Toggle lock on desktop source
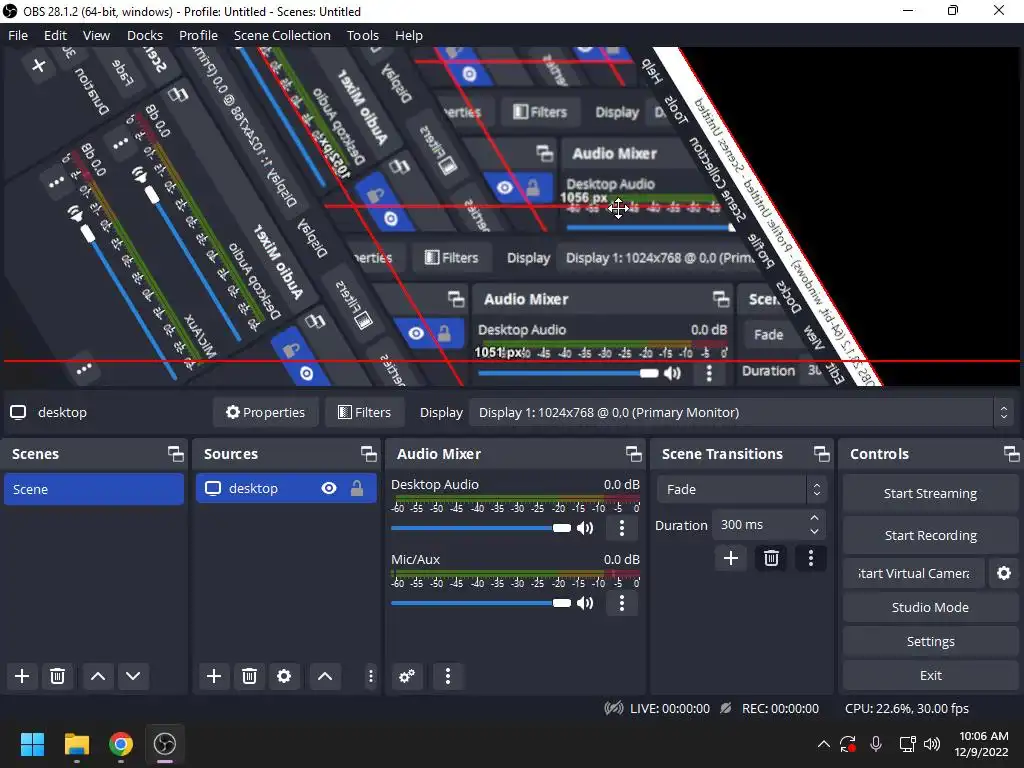The width and height of the screenshot is (1024, 768). point(357,488)
